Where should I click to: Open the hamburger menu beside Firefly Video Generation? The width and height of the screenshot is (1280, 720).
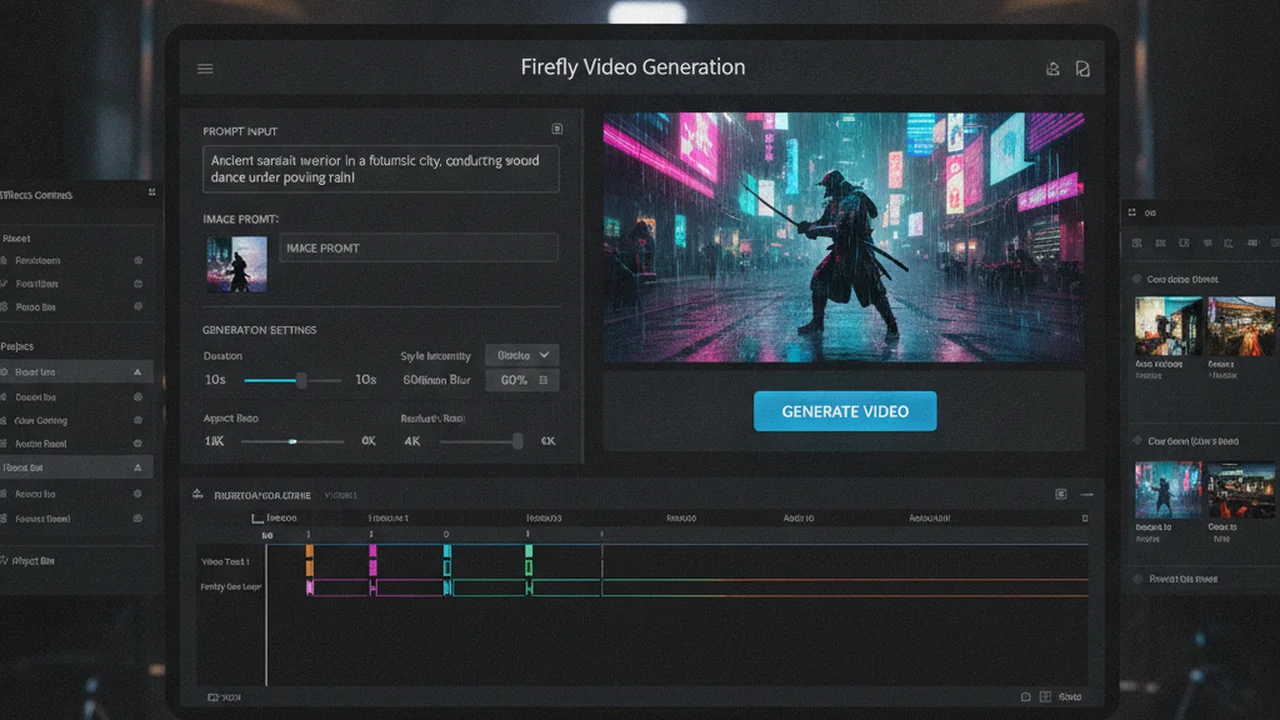pyautogui.click(x=205, y=69)
